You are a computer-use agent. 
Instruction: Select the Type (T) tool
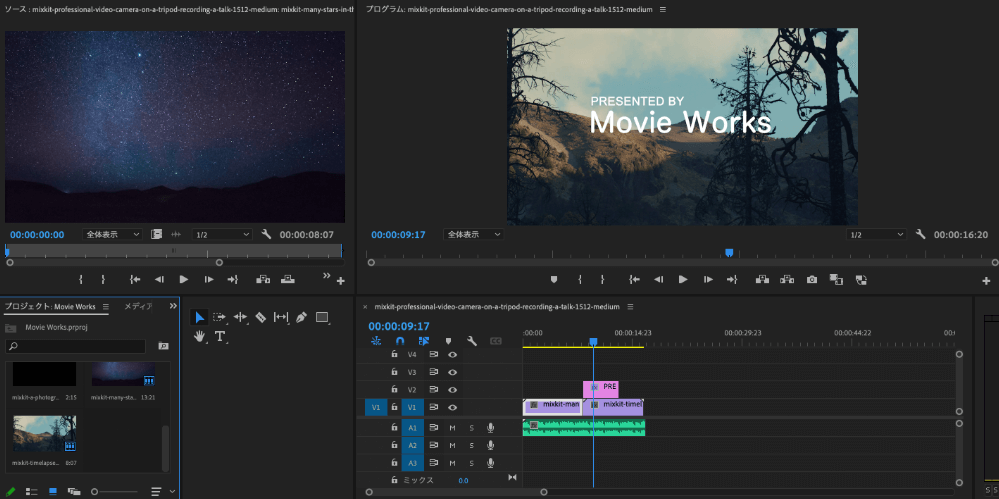point(220,336)
